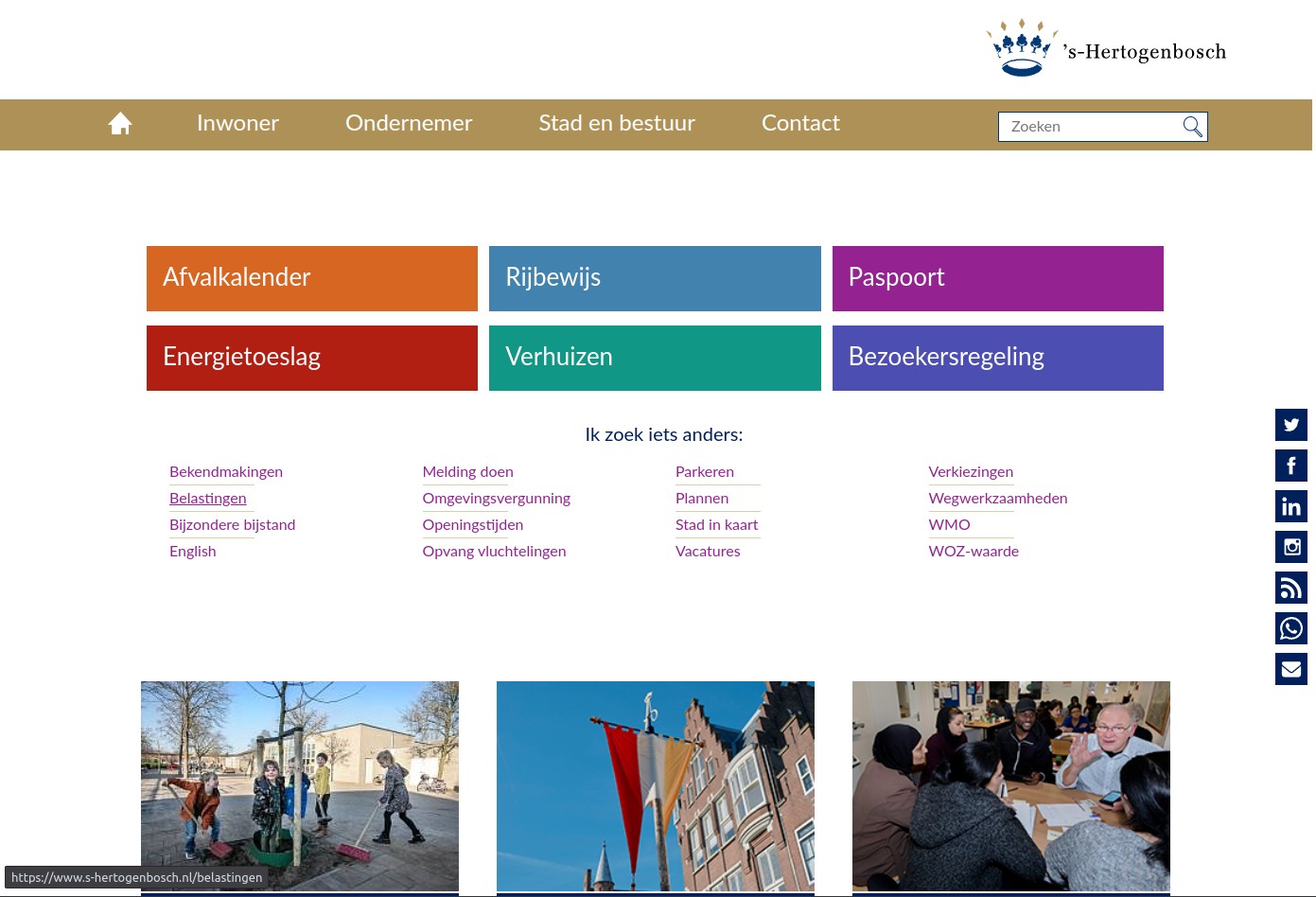Open the Paspoort tile
Viewport: 1316px width, 897px height.
[x=998, y=278]
